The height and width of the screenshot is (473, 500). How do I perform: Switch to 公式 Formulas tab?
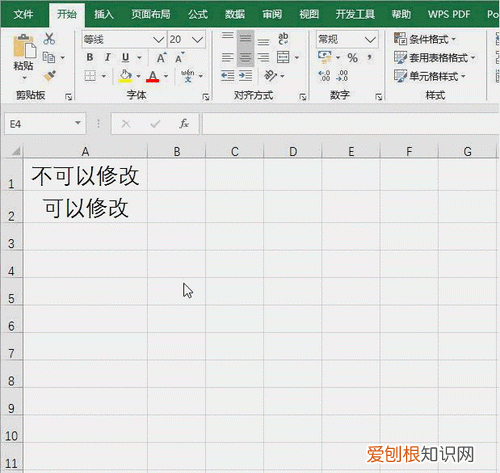pyautogui.click(x=198, y=14)
